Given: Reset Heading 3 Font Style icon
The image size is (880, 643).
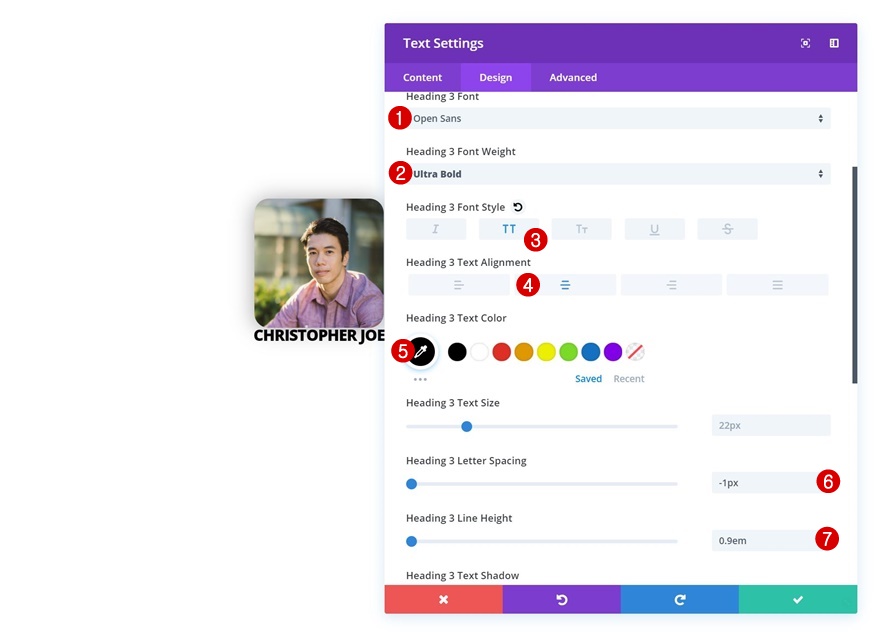Looking at the screenshot, I should point(517,207).
